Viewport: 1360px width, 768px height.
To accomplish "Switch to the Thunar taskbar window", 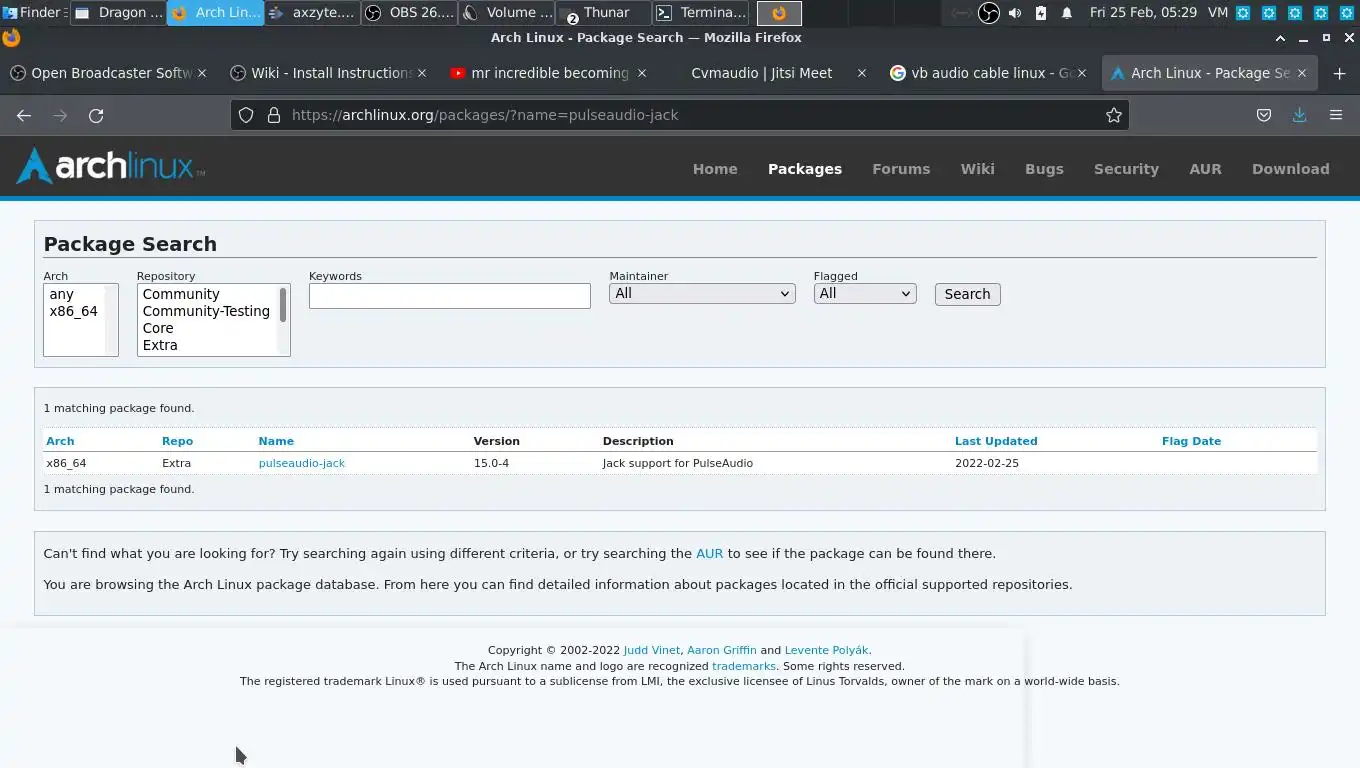I will (x=604, y=13).
